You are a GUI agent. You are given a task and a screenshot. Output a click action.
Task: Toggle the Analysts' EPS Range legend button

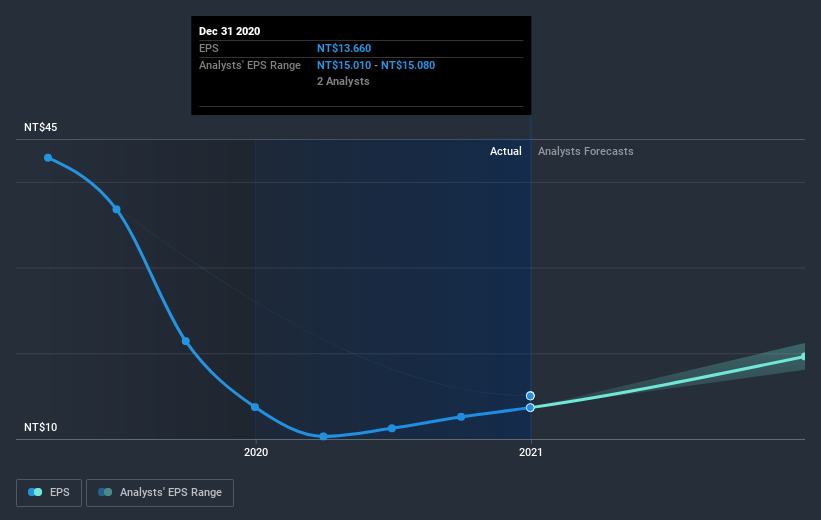pyautogui.click(x=160, y=493)
